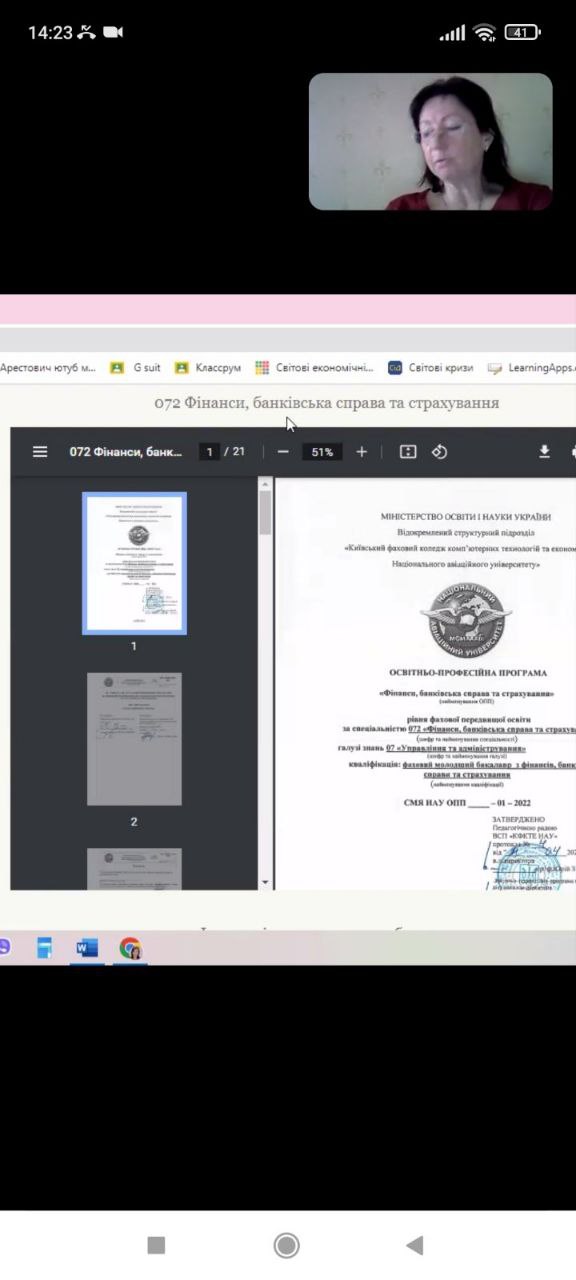Click the 51% zoom level field
This screenshot has height=1280, width=576.
coord(321,452)
